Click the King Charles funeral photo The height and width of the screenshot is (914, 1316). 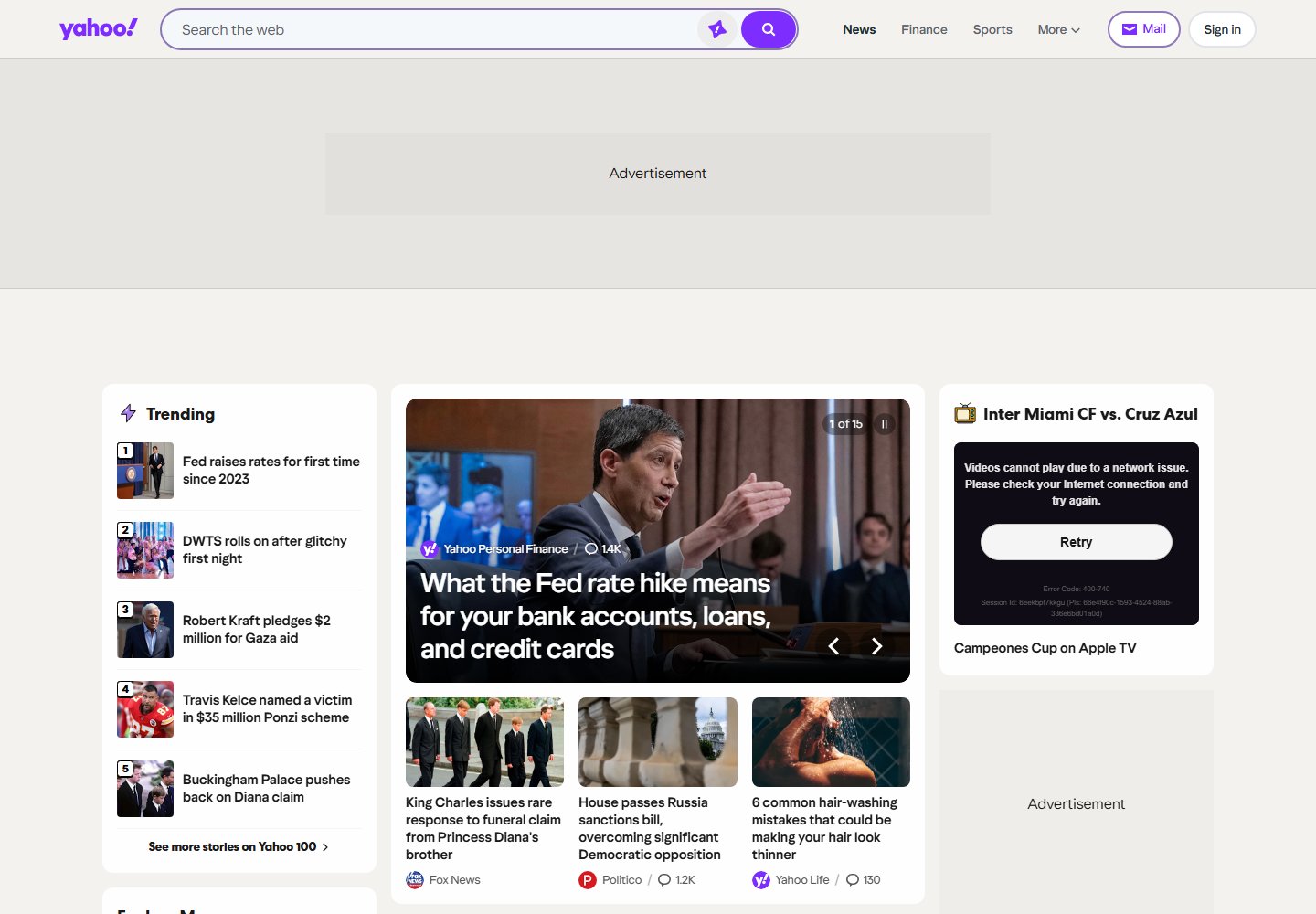(484, 742)
